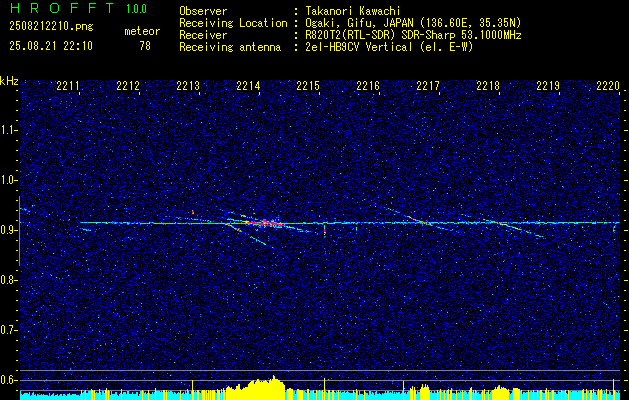Click the 0.7 kHz axis label
Viewport: 629px width, 400px height.
(x=7, y=330)
